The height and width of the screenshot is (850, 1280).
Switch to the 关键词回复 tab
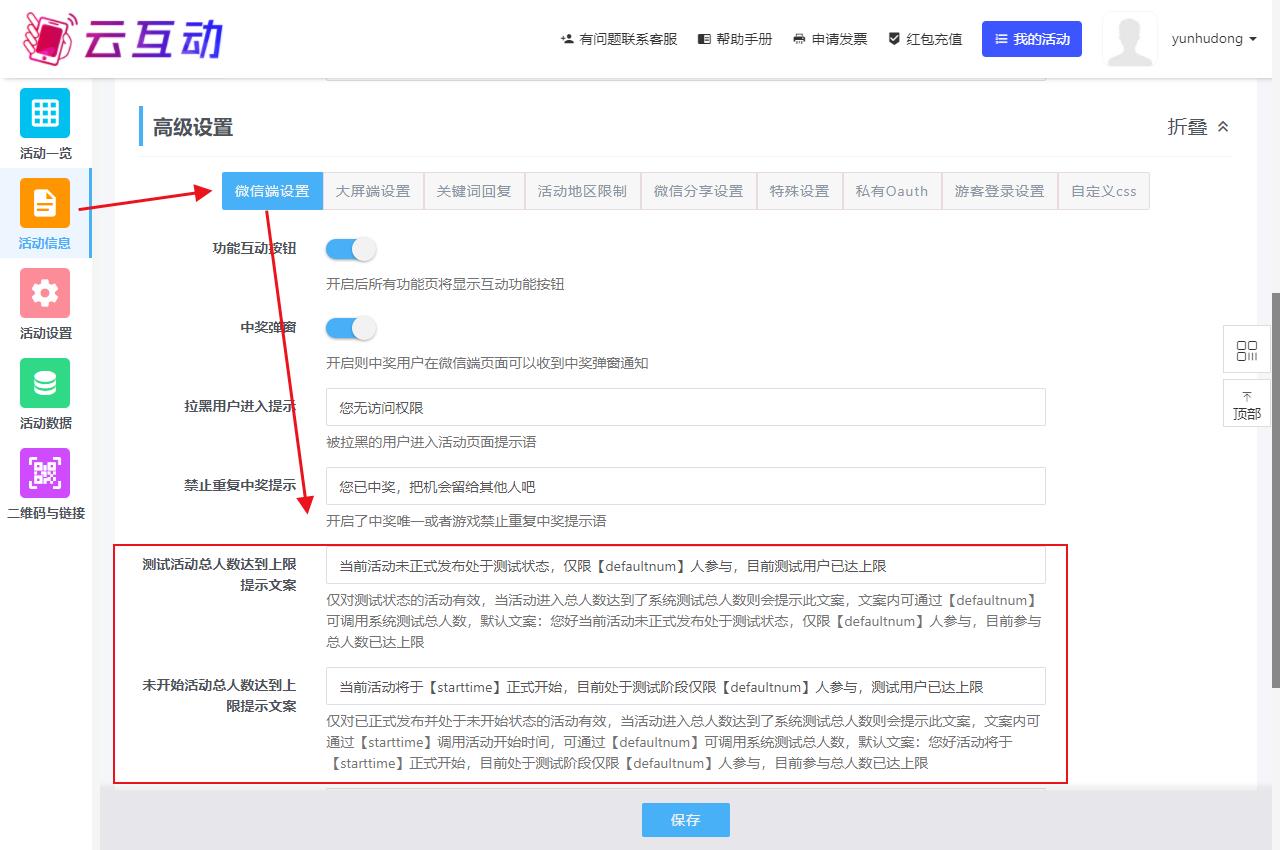[x=474, y=191]
